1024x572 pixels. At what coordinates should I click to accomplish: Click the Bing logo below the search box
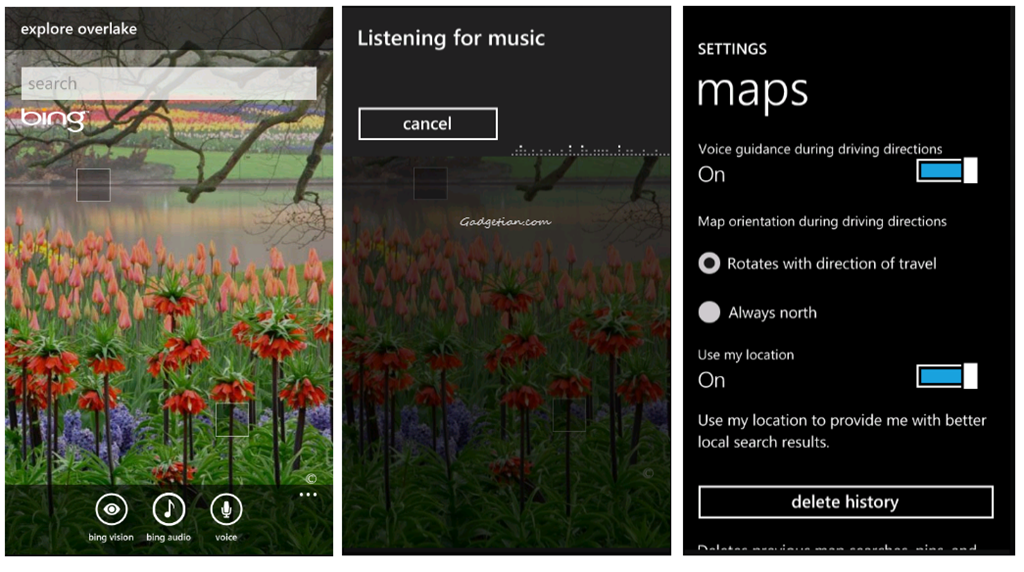53,119
